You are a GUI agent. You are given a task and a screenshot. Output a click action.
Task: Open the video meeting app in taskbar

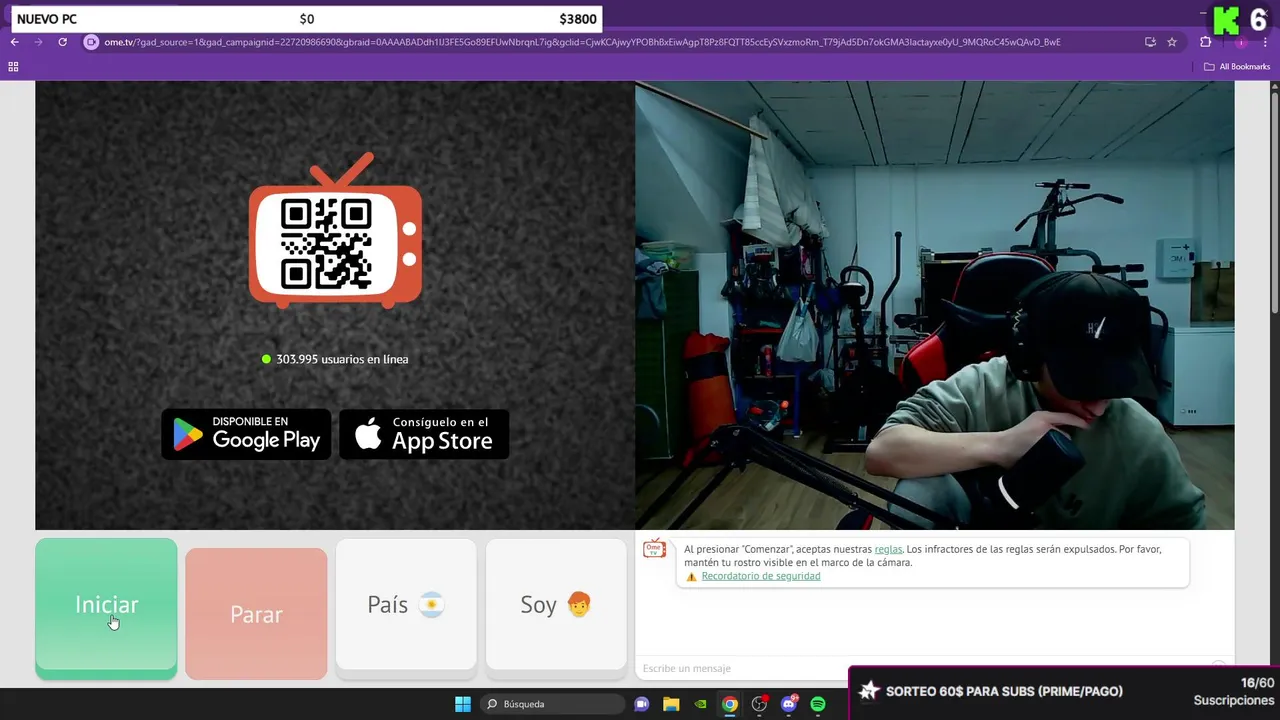[x=642, y=704]
